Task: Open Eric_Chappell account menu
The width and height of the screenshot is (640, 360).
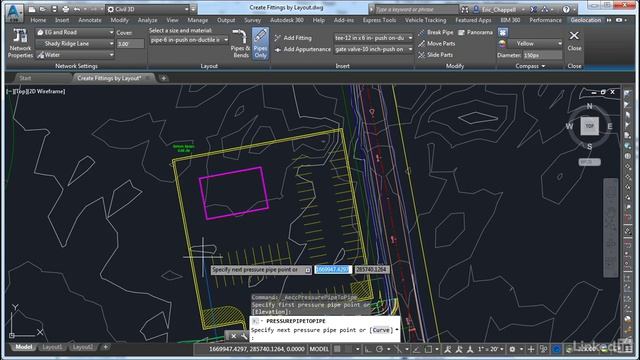Action: pyautogui.click(x=499, y=9)
